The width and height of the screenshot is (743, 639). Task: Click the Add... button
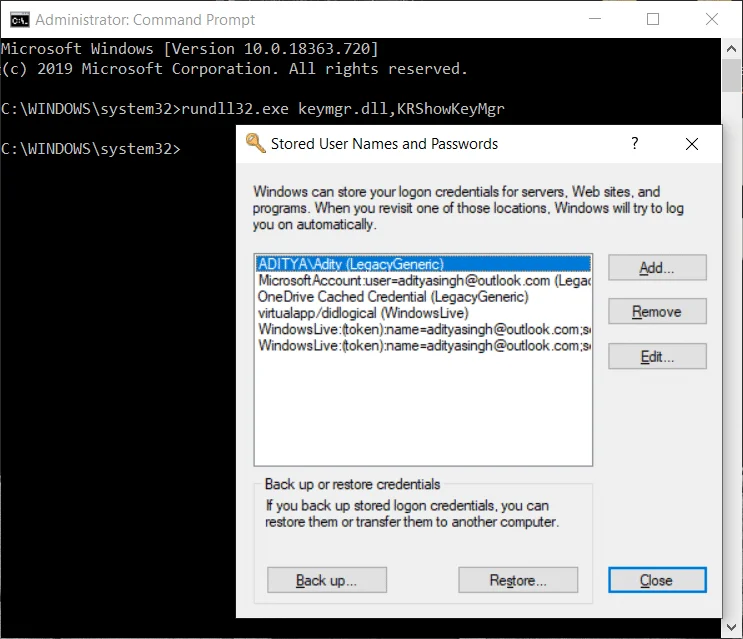click(657, 268)
